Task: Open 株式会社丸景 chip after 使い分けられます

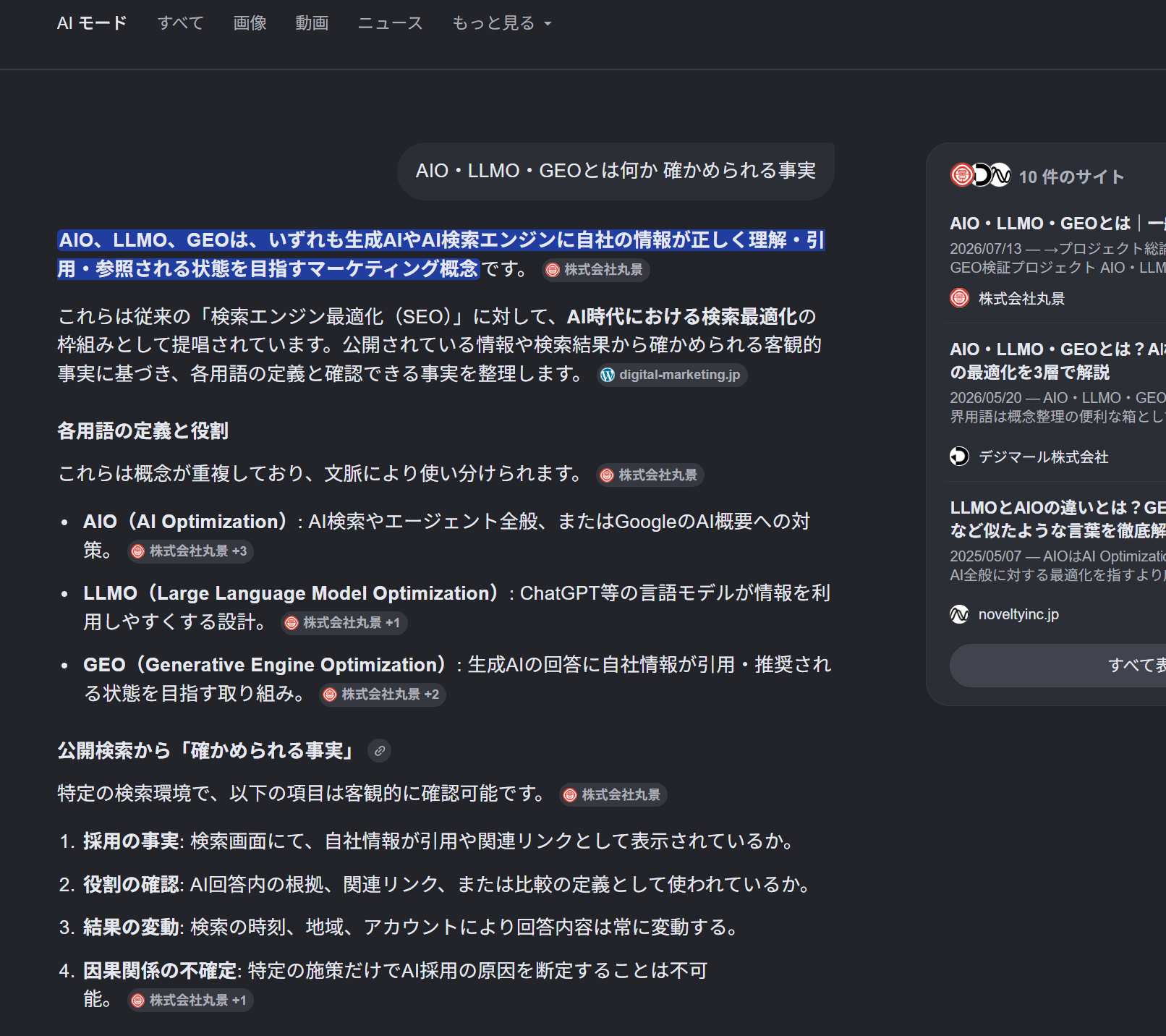Action: coord(650,475)
